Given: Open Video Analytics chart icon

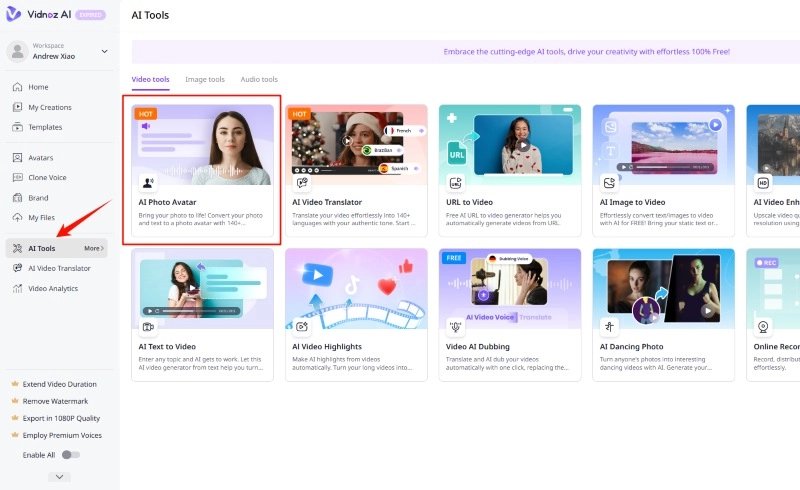Looking at the screenshot, I should pos(18,288).
